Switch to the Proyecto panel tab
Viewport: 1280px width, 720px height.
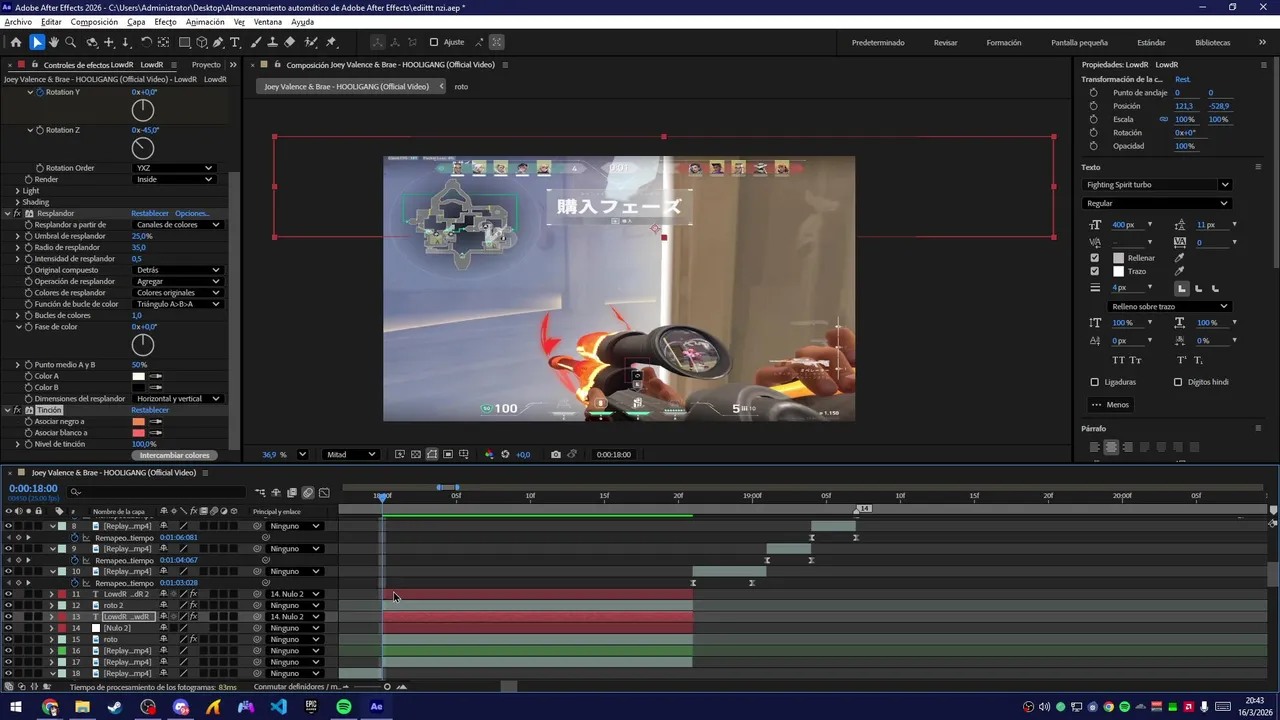[x=206, y=65]
